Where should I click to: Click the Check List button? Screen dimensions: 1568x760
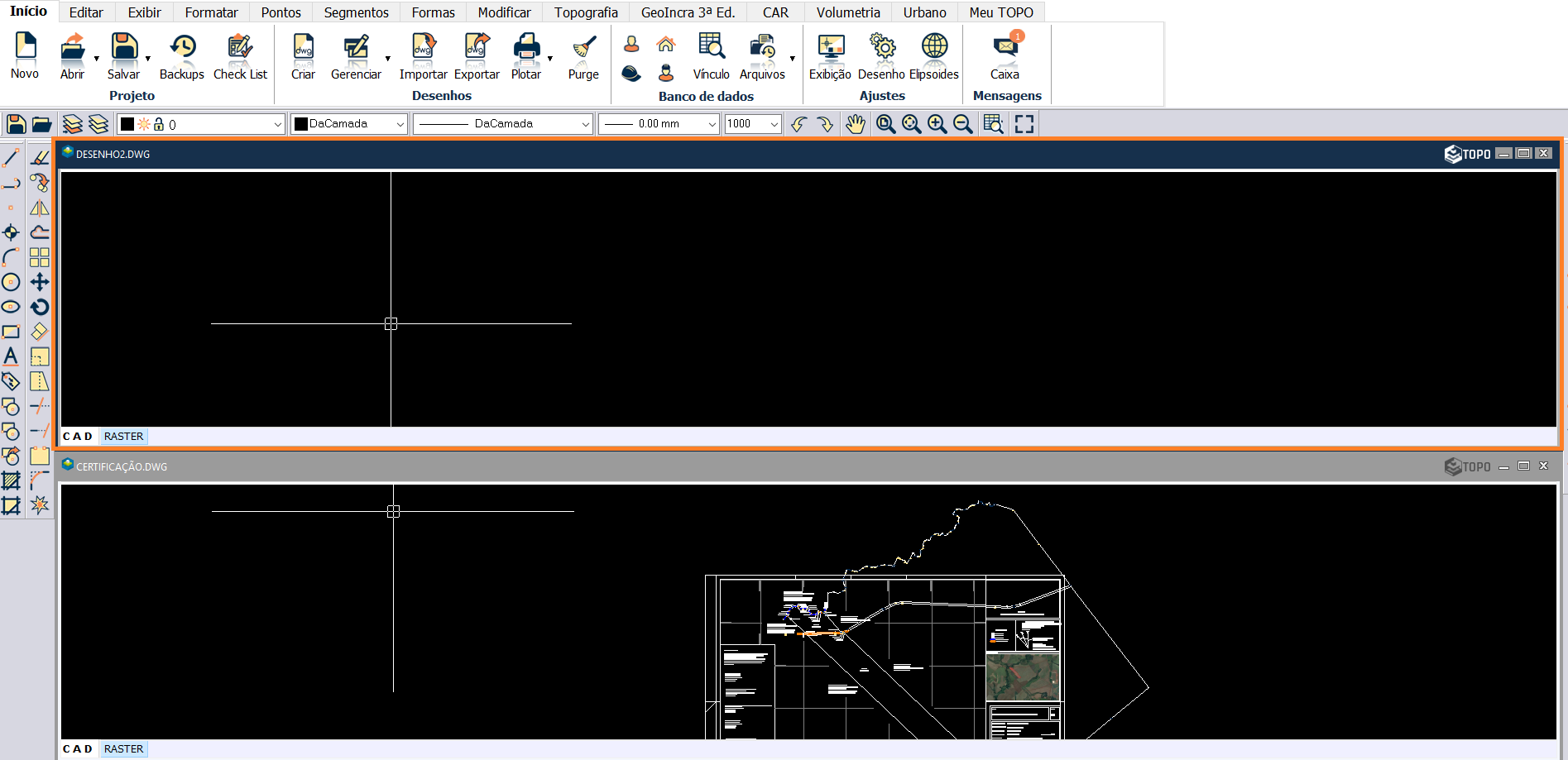[x=240, y=56]
